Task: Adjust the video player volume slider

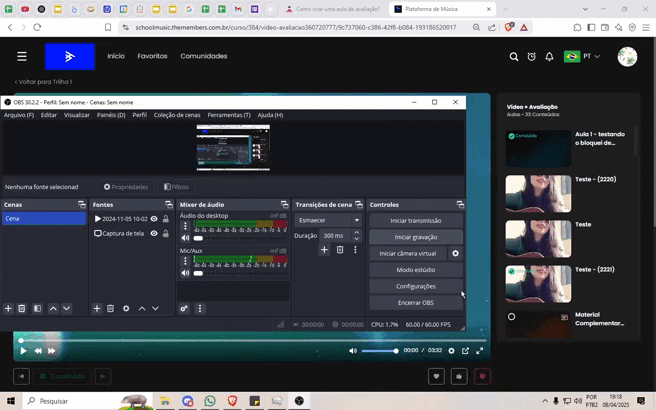Action: click(x=379, y=351)
